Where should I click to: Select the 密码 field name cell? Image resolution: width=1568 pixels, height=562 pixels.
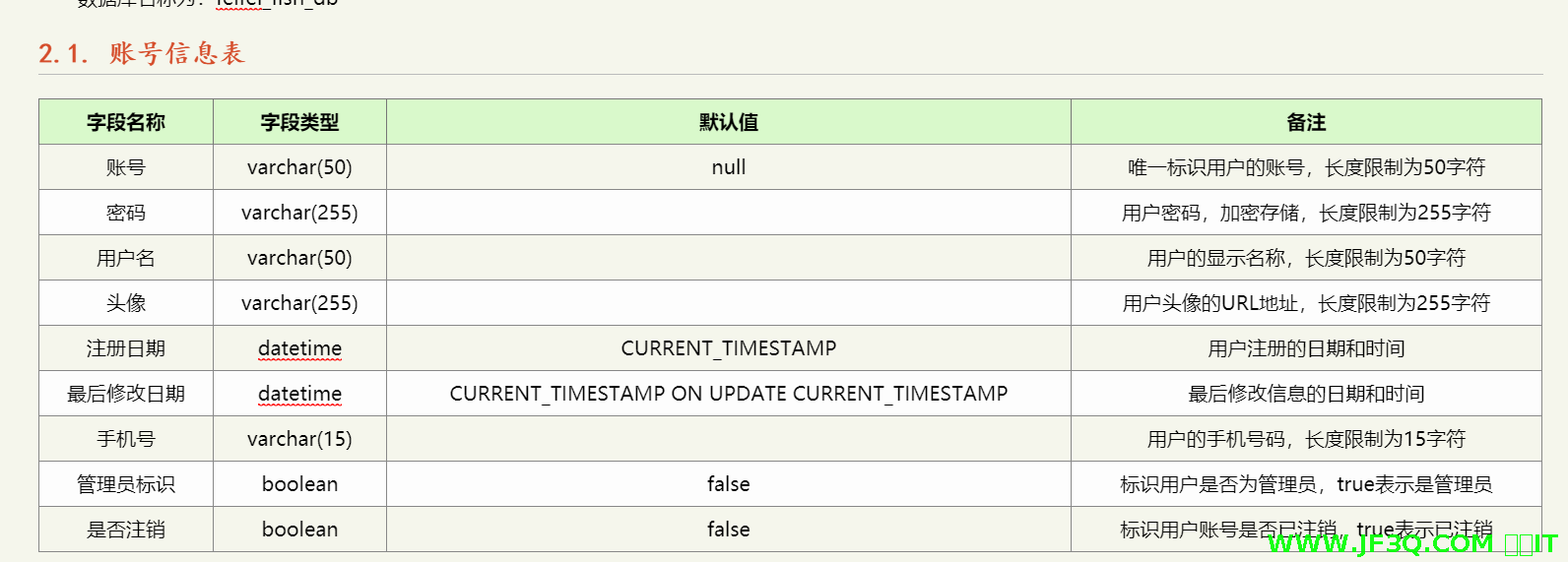[126, 213]
